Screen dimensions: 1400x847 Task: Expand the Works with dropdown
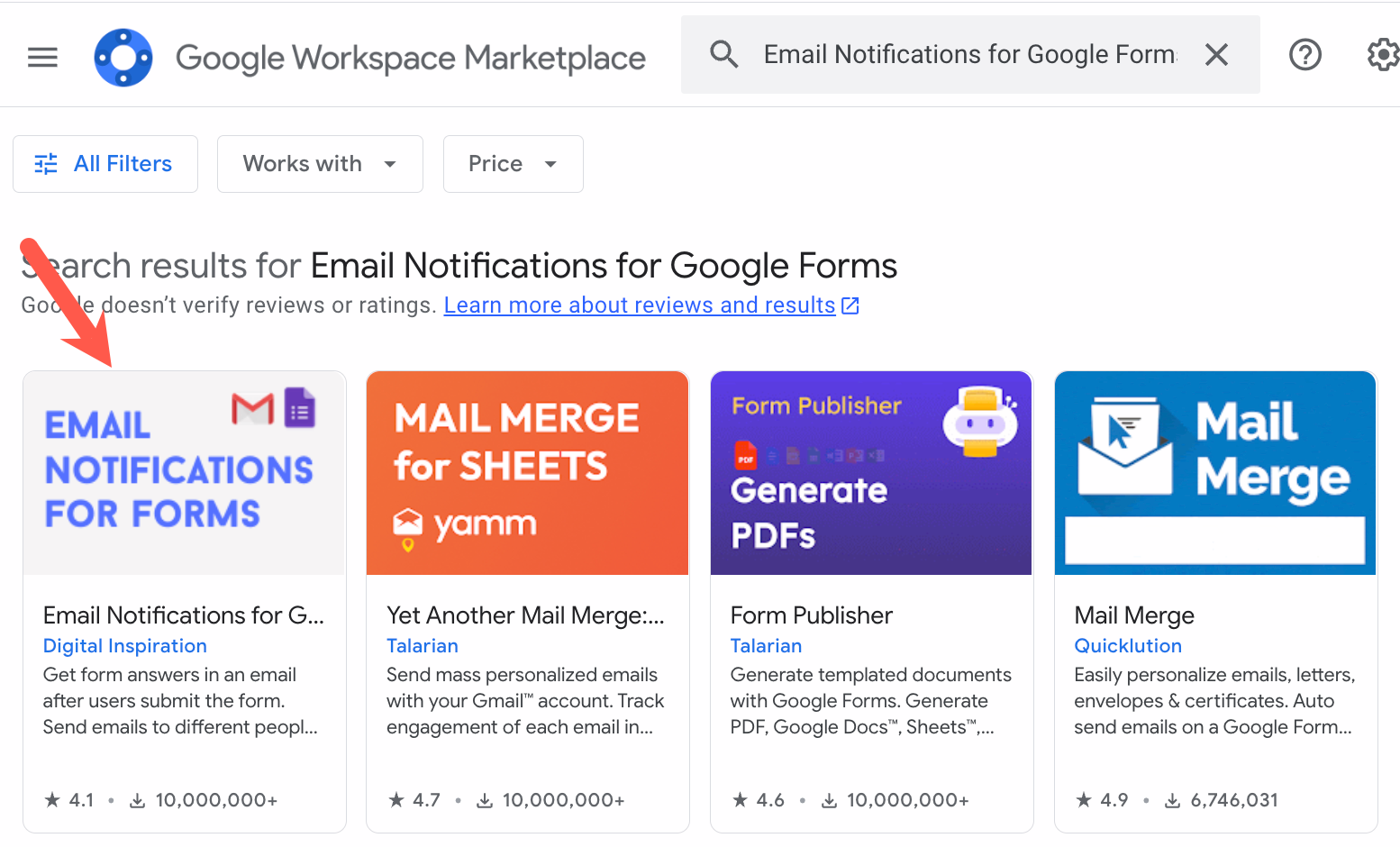(319, 163)
